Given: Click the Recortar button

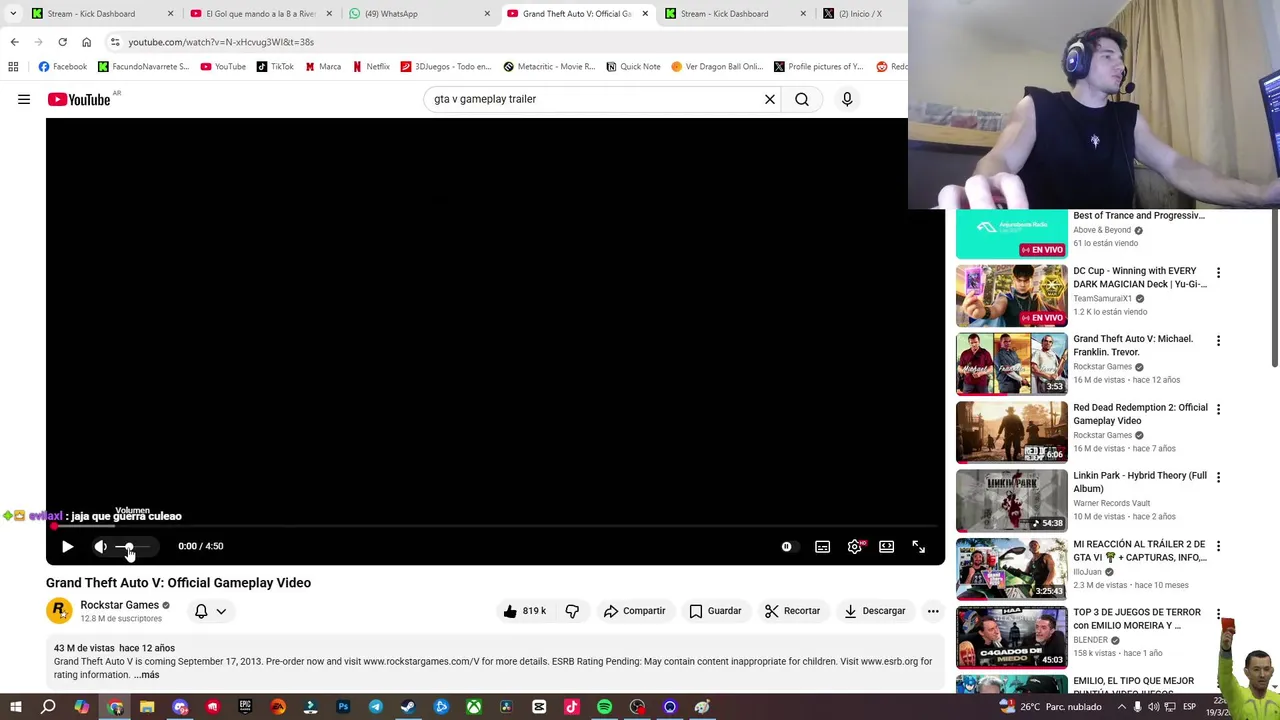Looking at the screenshot, I should (792, 611).
